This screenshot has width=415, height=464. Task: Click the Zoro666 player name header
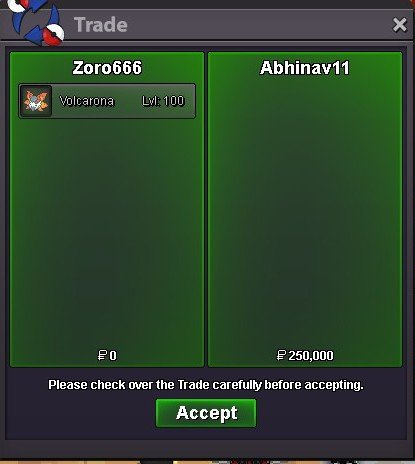point(107,68)
